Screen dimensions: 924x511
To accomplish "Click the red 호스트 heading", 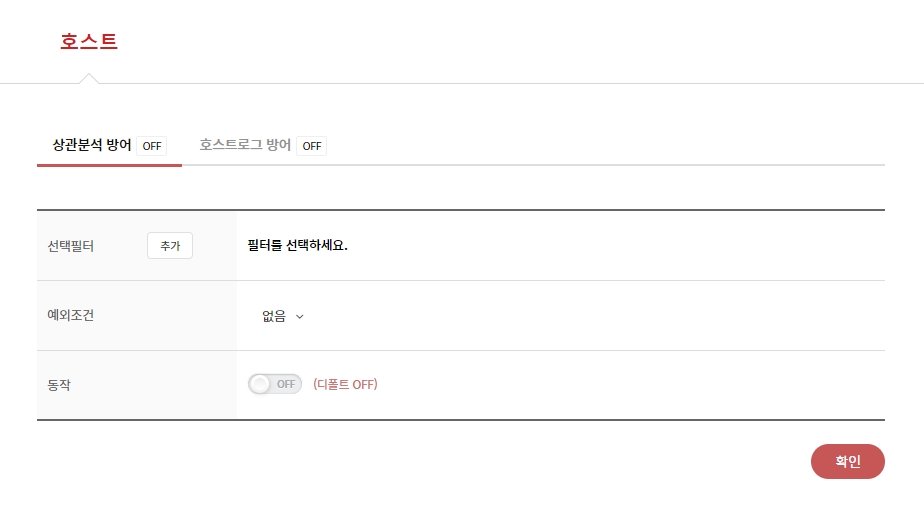I will (x=89, y=41).
